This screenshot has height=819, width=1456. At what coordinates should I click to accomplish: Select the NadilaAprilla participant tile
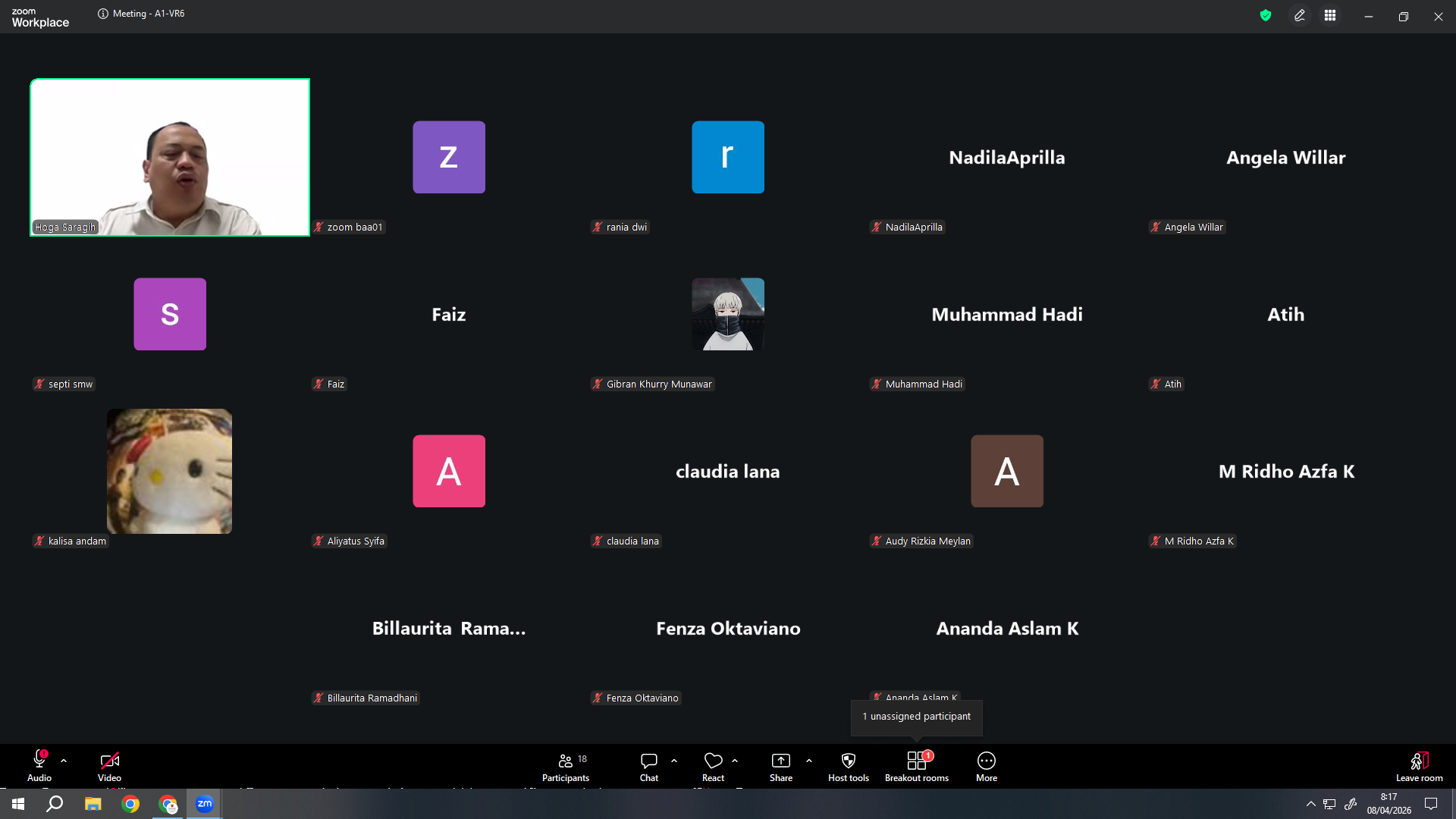1007,157
